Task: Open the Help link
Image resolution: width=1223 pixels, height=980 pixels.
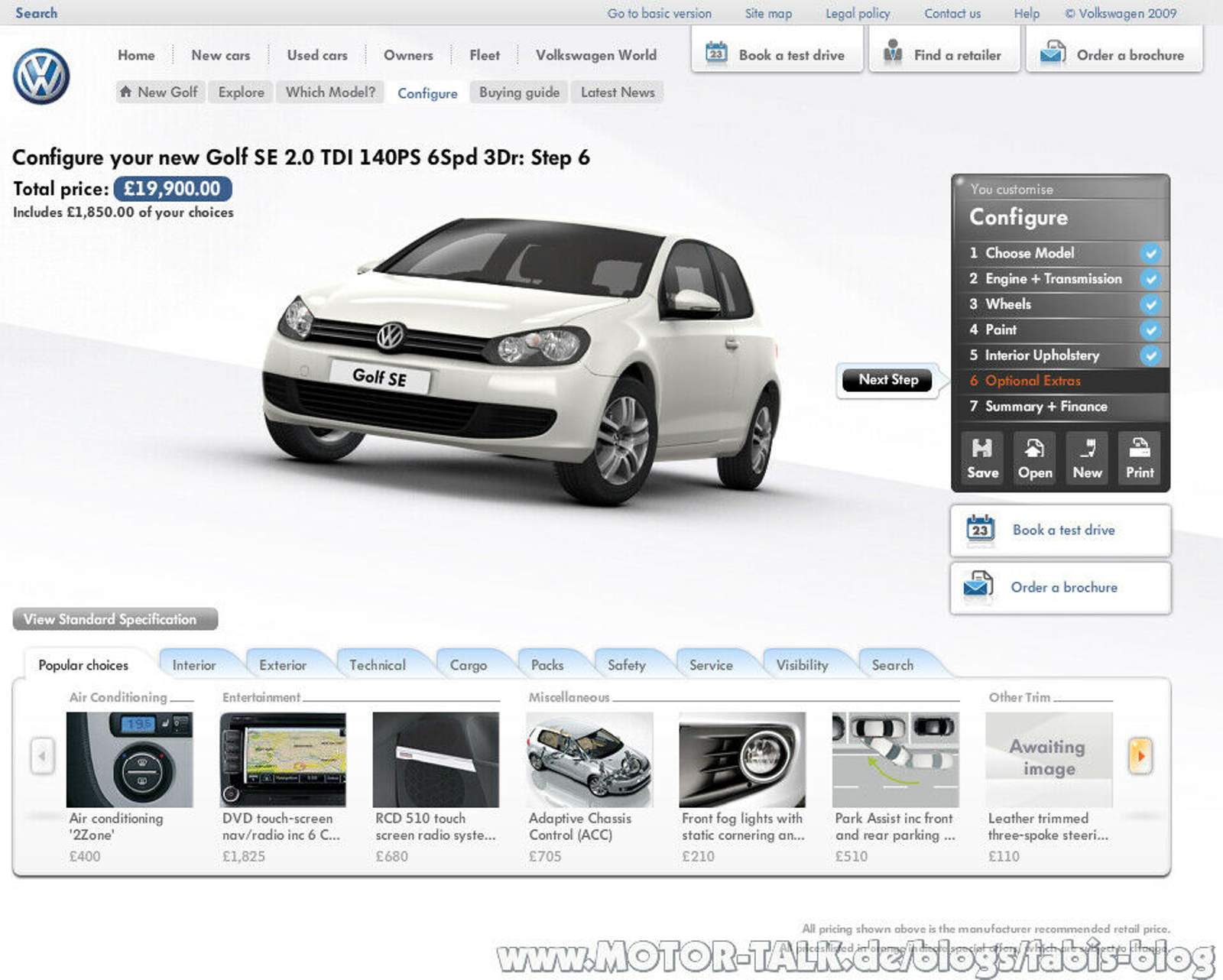Action: point(1027,13)
